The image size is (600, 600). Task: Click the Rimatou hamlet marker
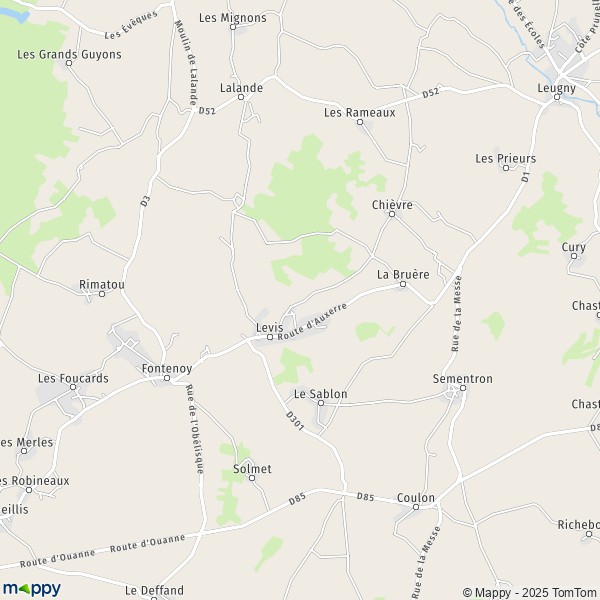[102, 294]
